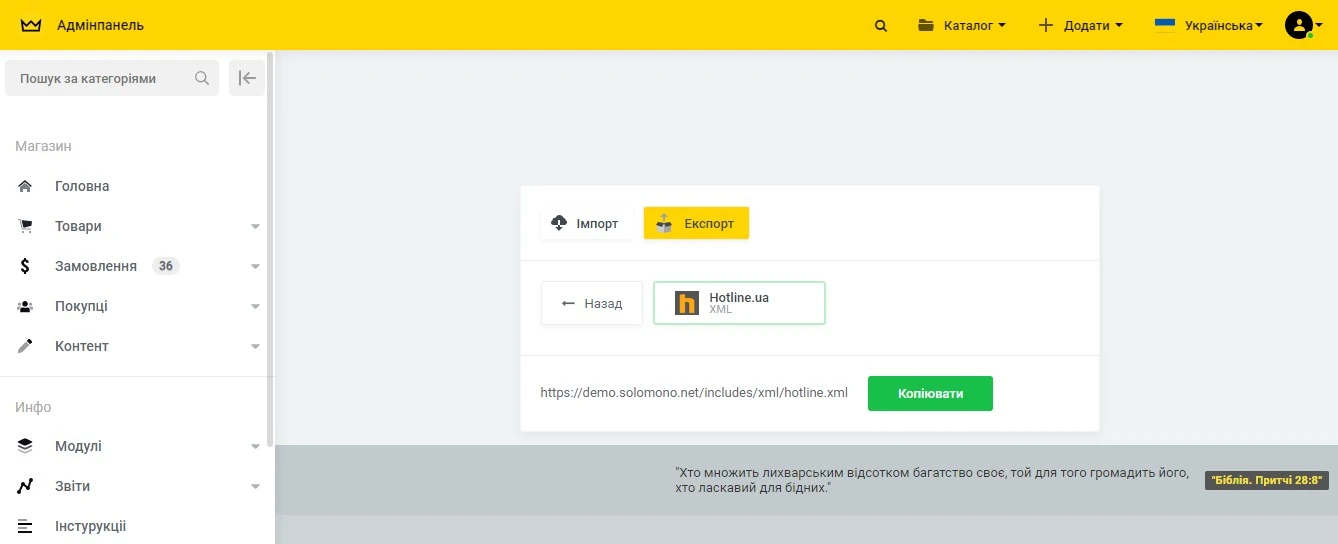Expand the Товари submenu arrow
Screen dimensions: 1338x544
[255, 227]
